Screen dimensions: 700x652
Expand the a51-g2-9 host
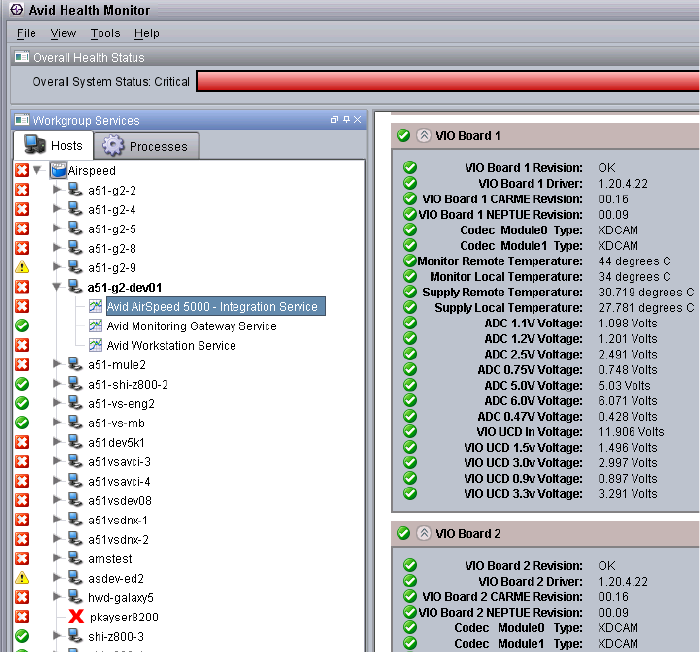coord(57,267)
